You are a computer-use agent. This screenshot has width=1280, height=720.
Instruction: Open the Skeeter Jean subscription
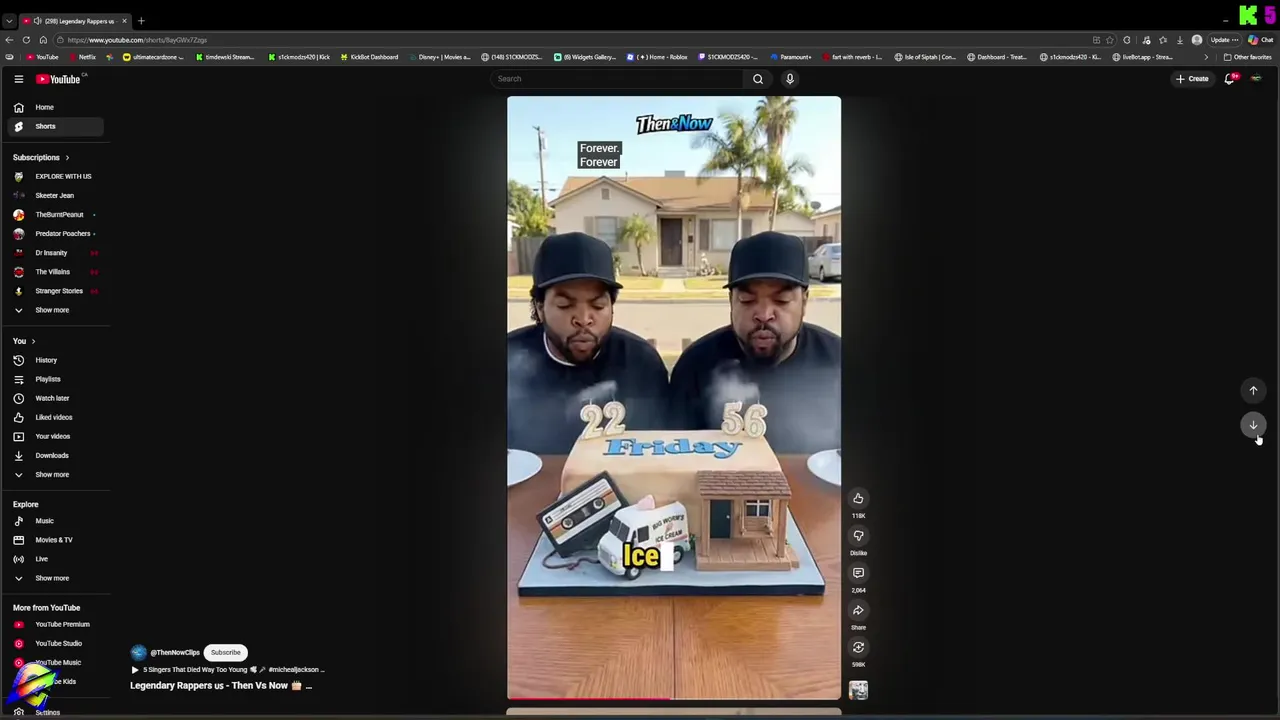[x=56, y=195]
